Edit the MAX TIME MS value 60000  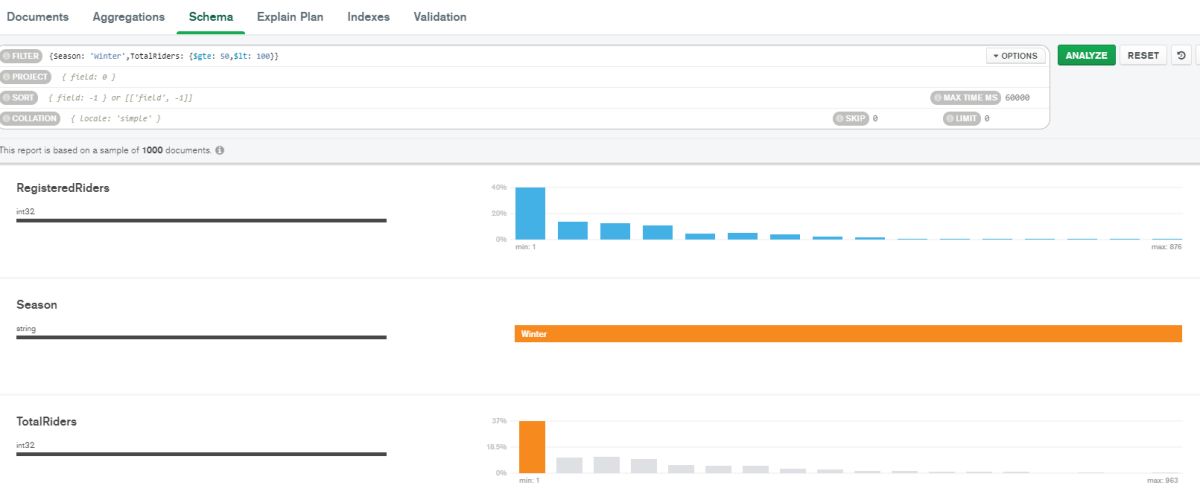point(1017,98)
